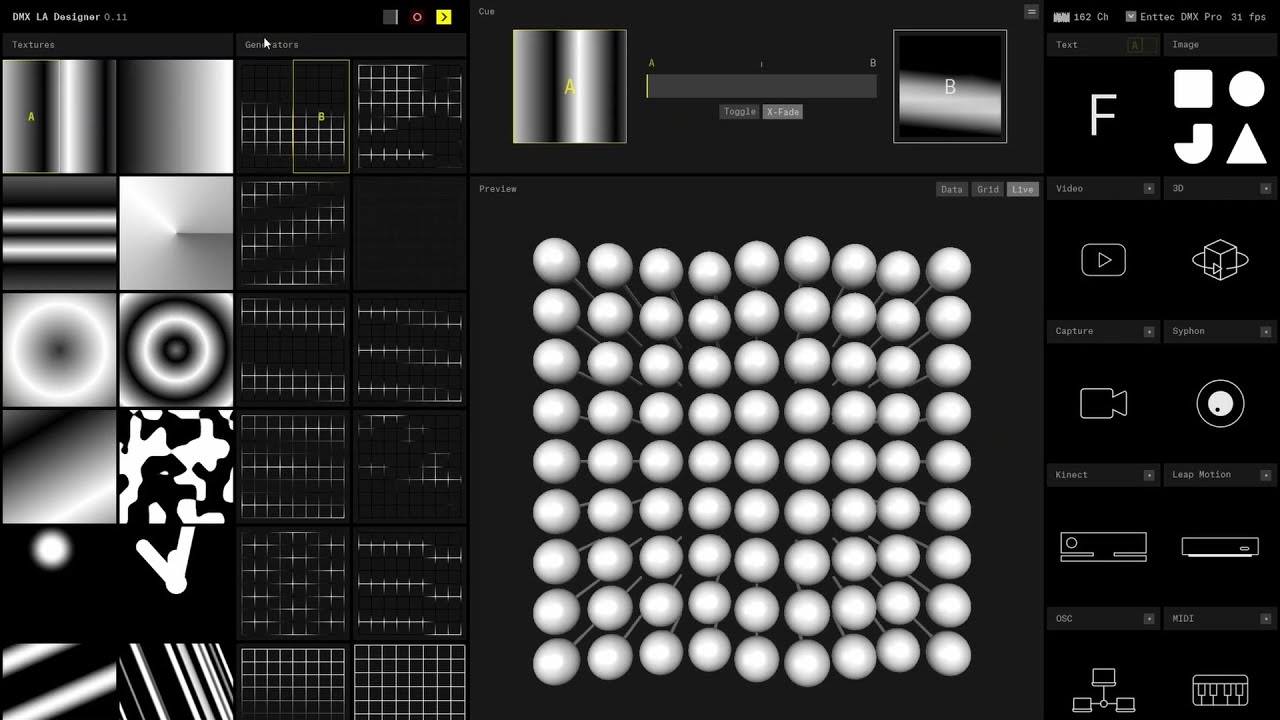The width and height of the screenshot is (1280, 720).
Task: Click the Generators panel header
Action: coord(352,45)
